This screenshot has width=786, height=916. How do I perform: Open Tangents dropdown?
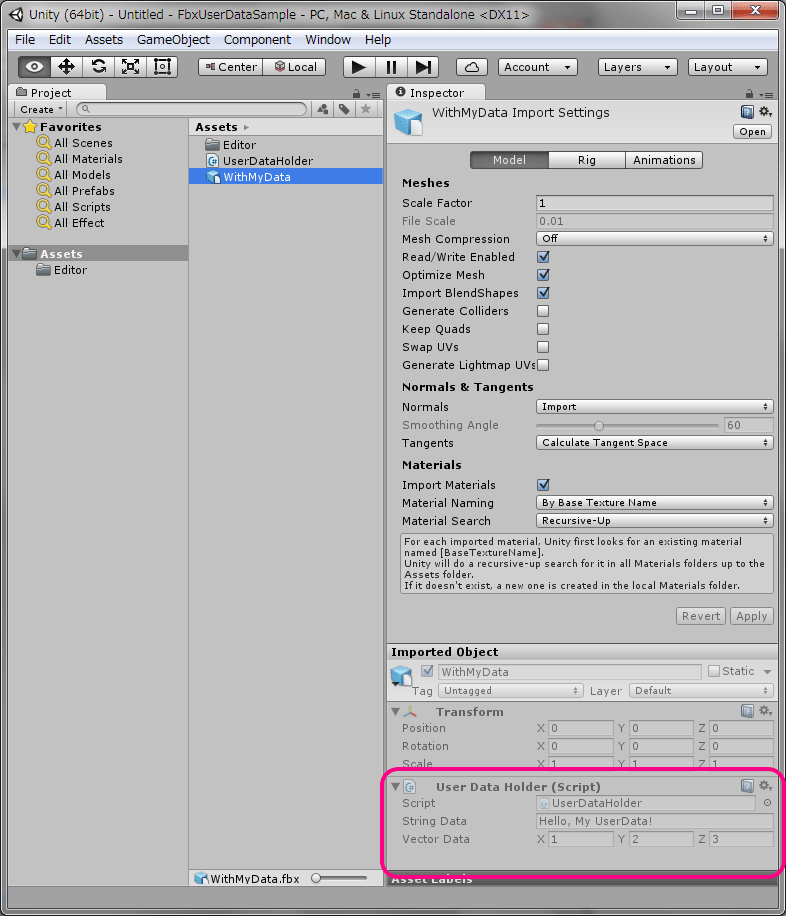[655, 443]
